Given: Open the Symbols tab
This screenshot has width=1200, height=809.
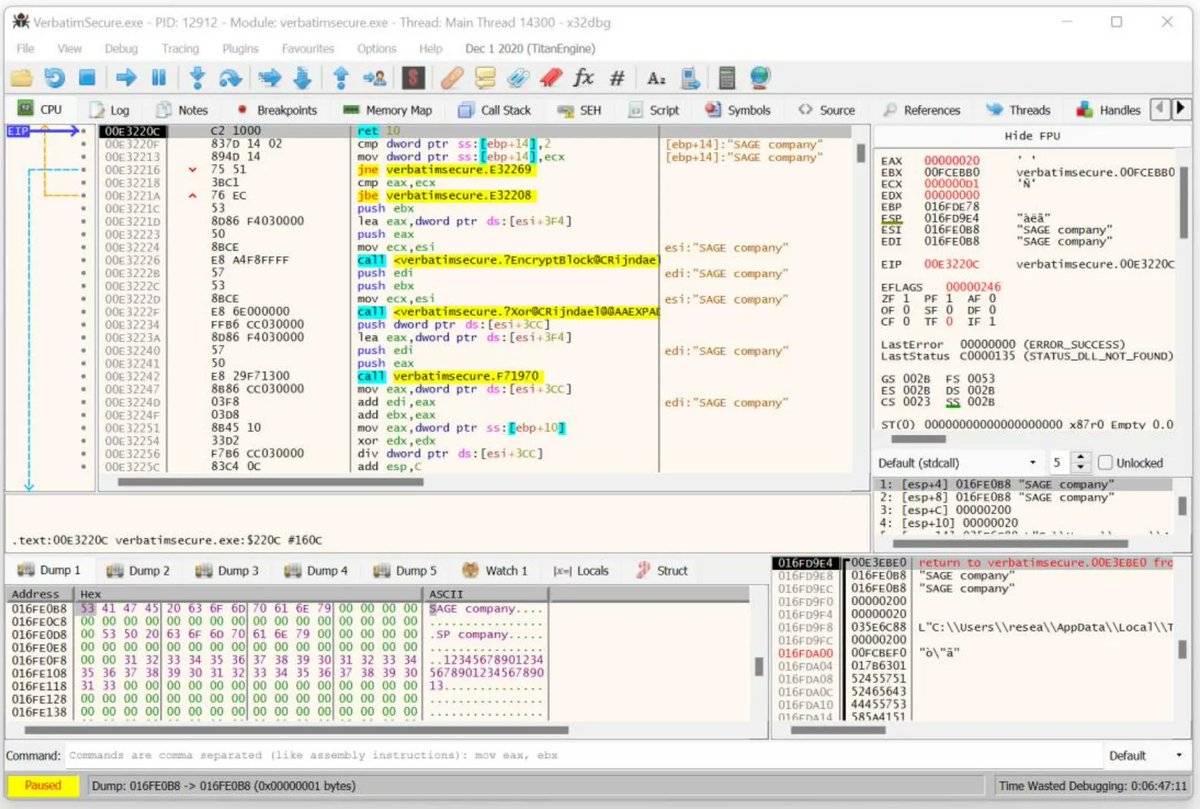Looking at the screenshot, I should (x=737, y=110).
